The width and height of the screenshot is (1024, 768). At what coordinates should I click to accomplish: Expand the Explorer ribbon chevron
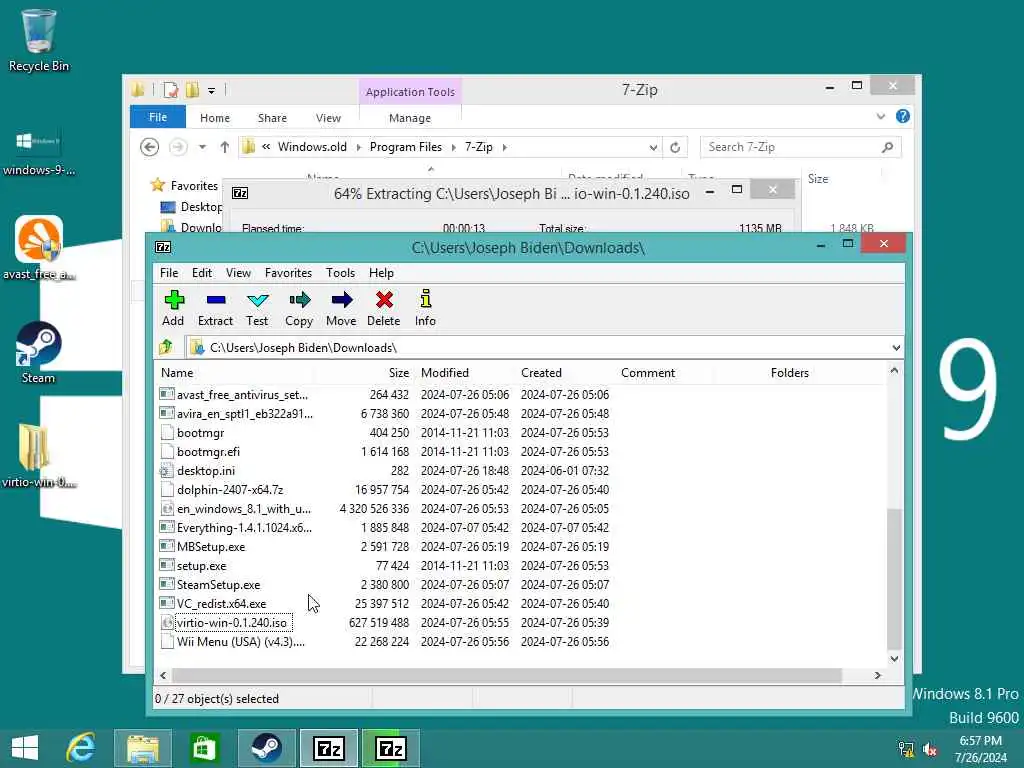click(881, 116)
